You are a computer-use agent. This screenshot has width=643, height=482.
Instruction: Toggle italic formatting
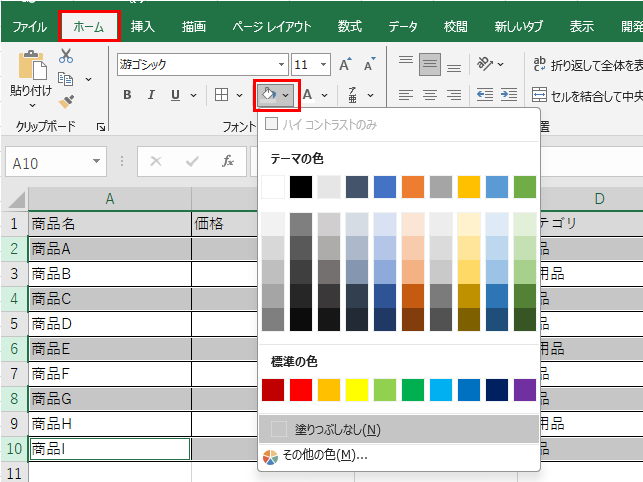pos(152,95)
